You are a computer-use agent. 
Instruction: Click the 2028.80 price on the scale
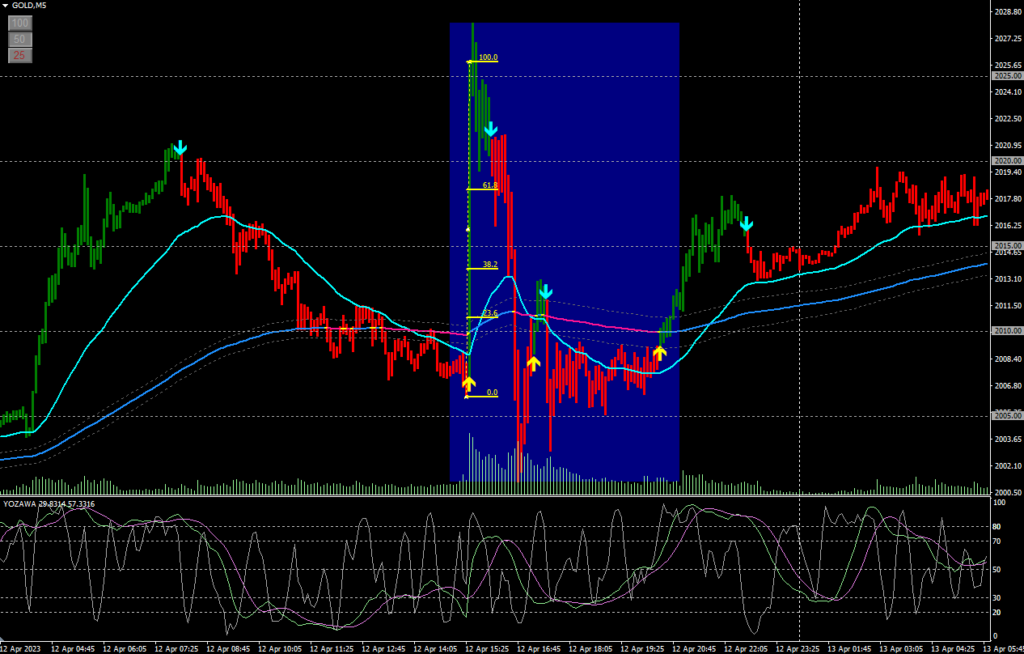pos(1008,12)
